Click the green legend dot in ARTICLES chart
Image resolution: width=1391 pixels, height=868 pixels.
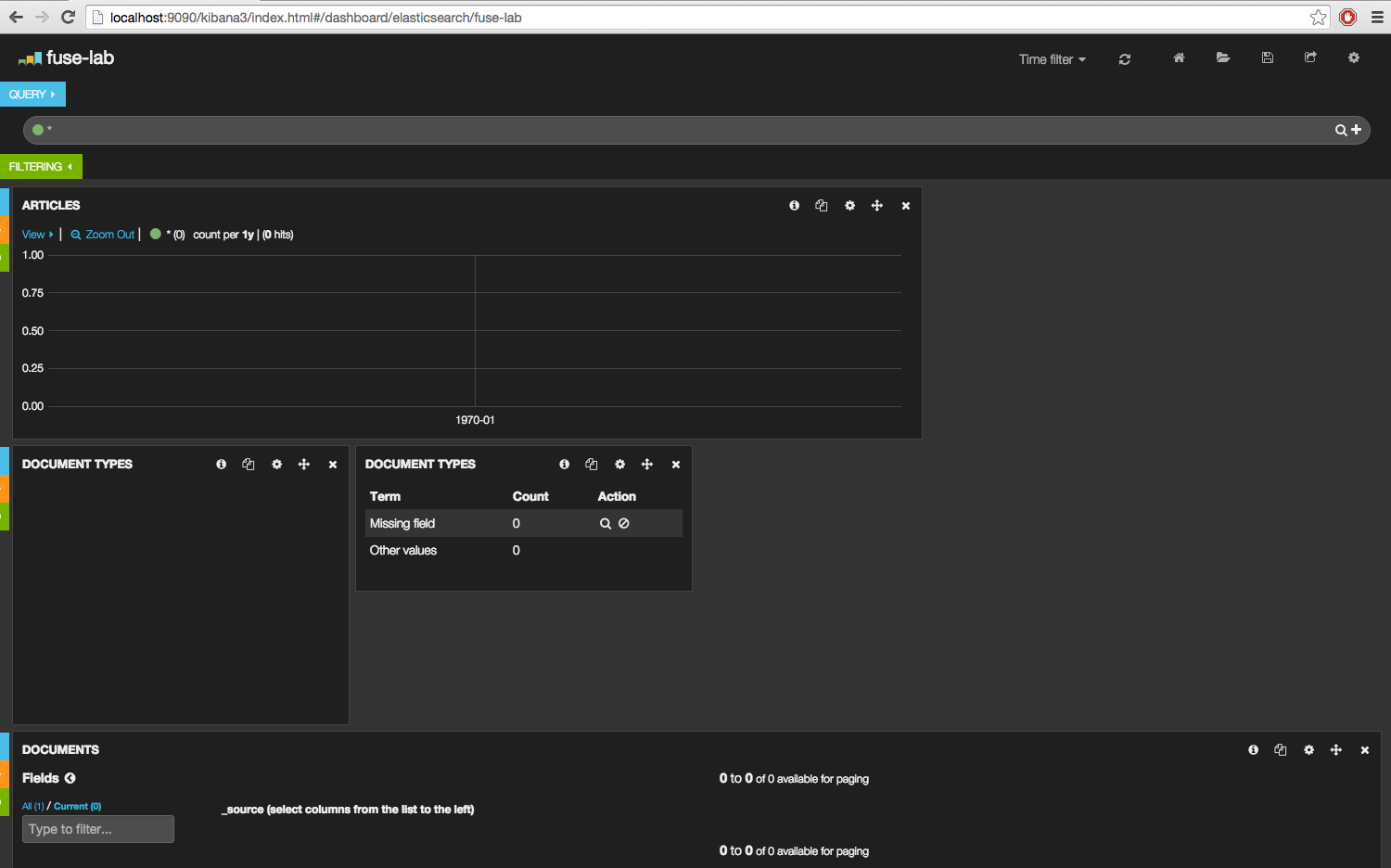pos(156,234)
